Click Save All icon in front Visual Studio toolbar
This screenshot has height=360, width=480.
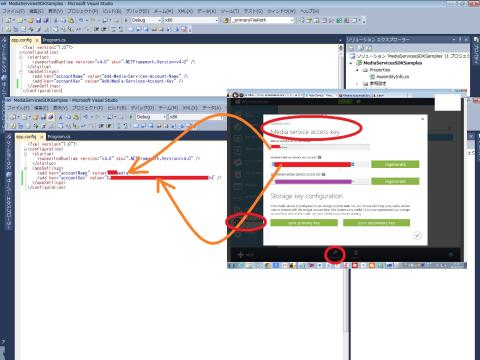(x=51, y=117)
